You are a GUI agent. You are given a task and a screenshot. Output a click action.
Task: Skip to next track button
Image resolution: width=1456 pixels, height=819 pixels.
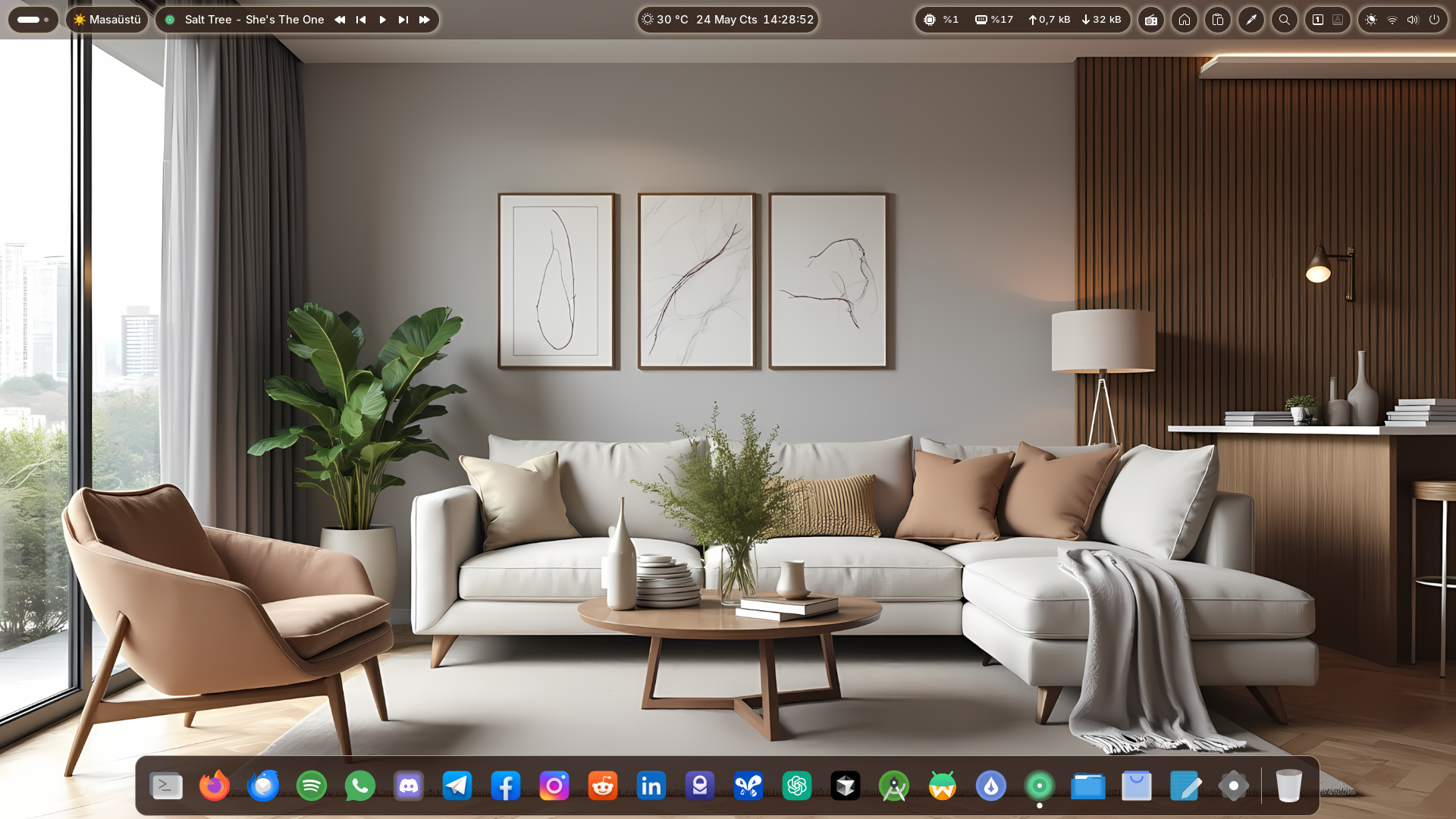[x=403, y=20]
